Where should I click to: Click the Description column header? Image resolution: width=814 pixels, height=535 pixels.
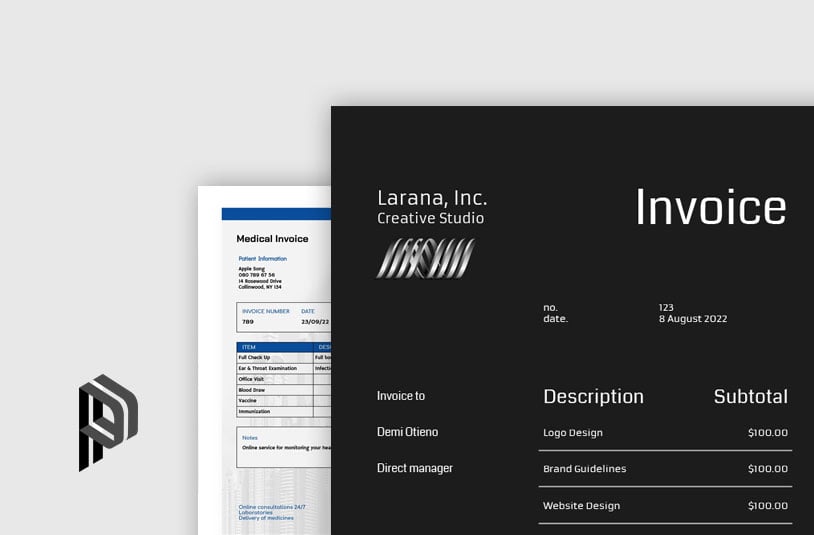593,396
